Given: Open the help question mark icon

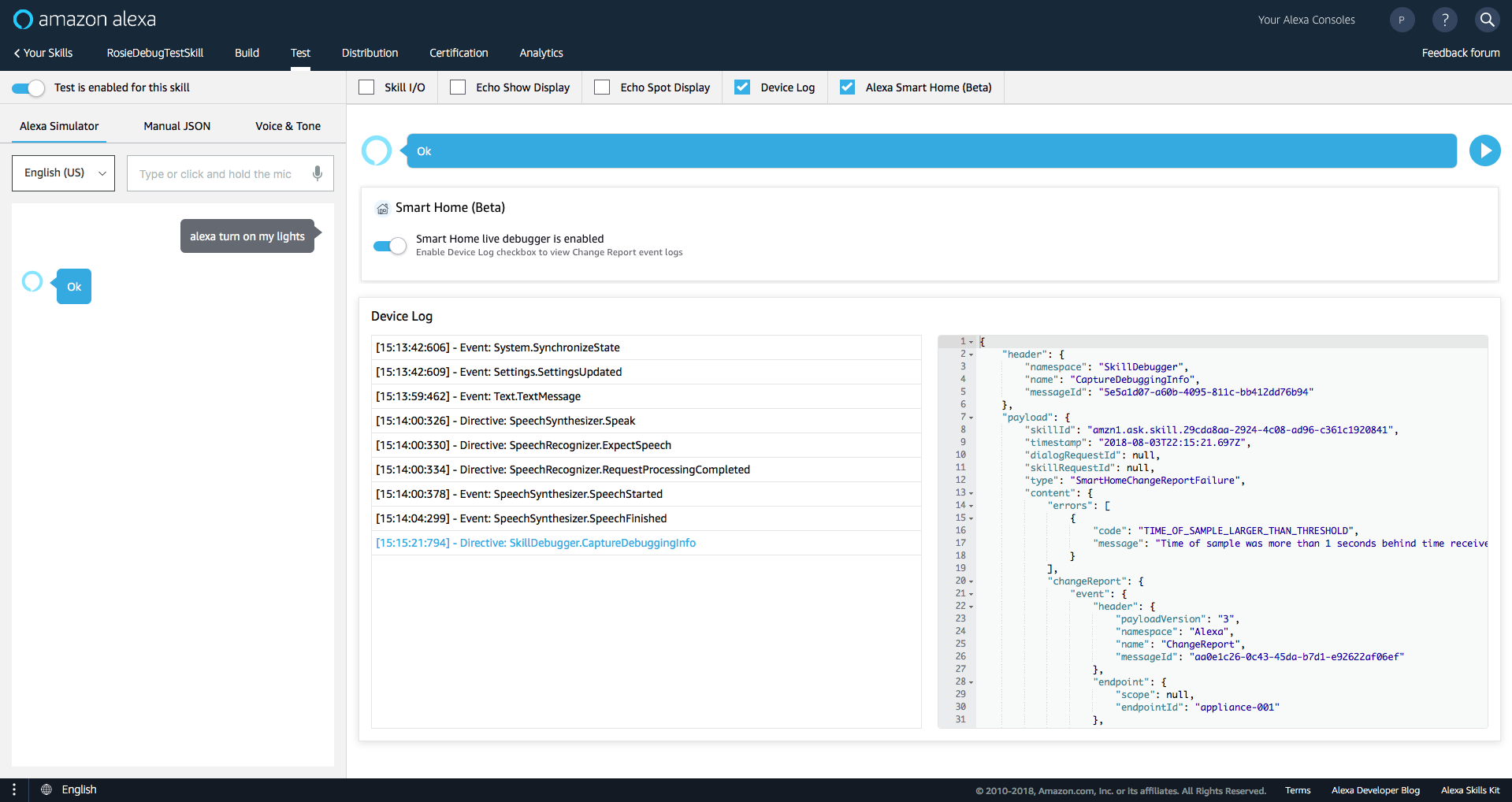Looking at the screenshot, I should click(x=1444, y=20).
